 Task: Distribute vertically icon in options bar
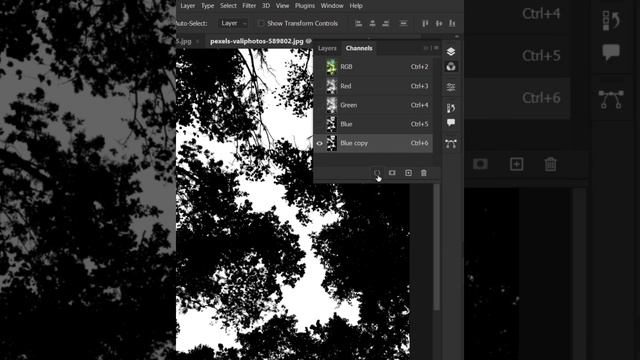(x=403, y=24)
